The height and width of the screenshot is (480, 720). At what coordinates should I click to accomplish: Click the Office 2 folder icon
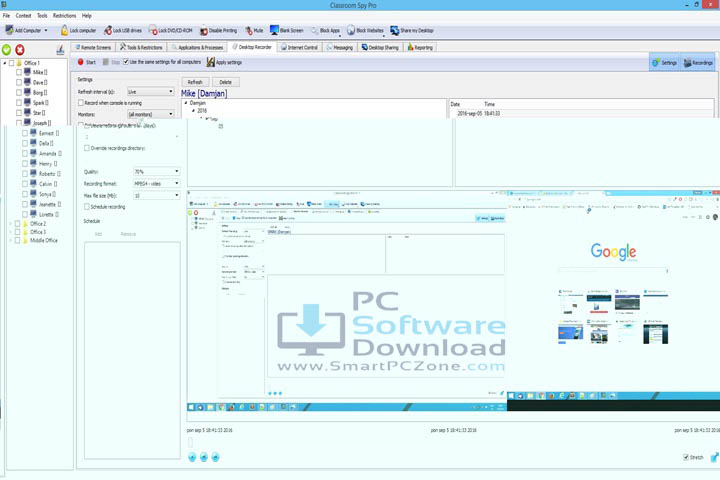[x=26, y=224]
